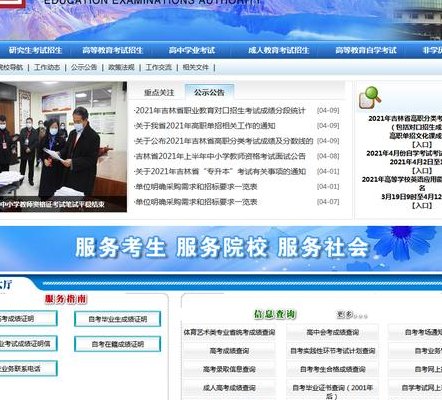The height and width of the screenshot is (400, 442).
Task: Click the [04-08] date beside 教师资格考试面试公告
Action: click(328, 156)
